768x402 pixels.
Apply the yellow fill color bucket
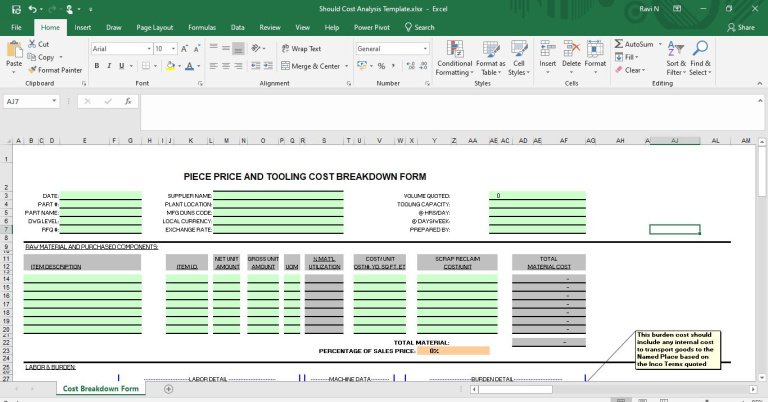point(170,66)
